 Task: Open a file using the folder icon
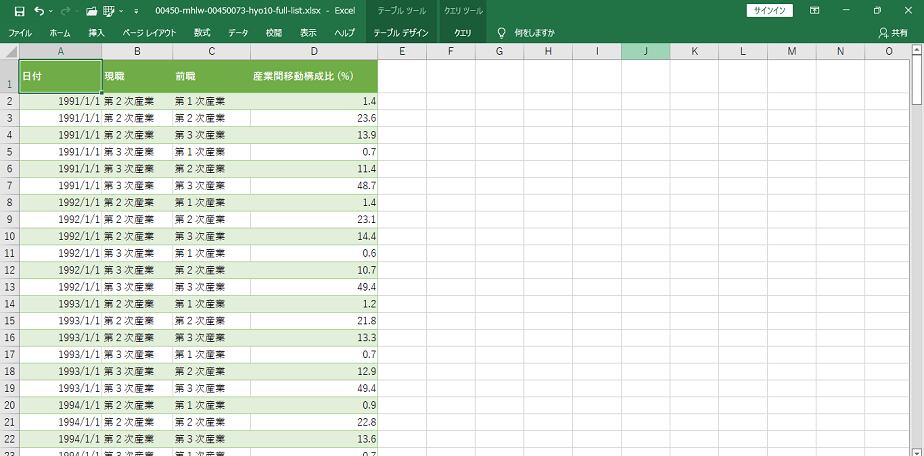(91, 11)
